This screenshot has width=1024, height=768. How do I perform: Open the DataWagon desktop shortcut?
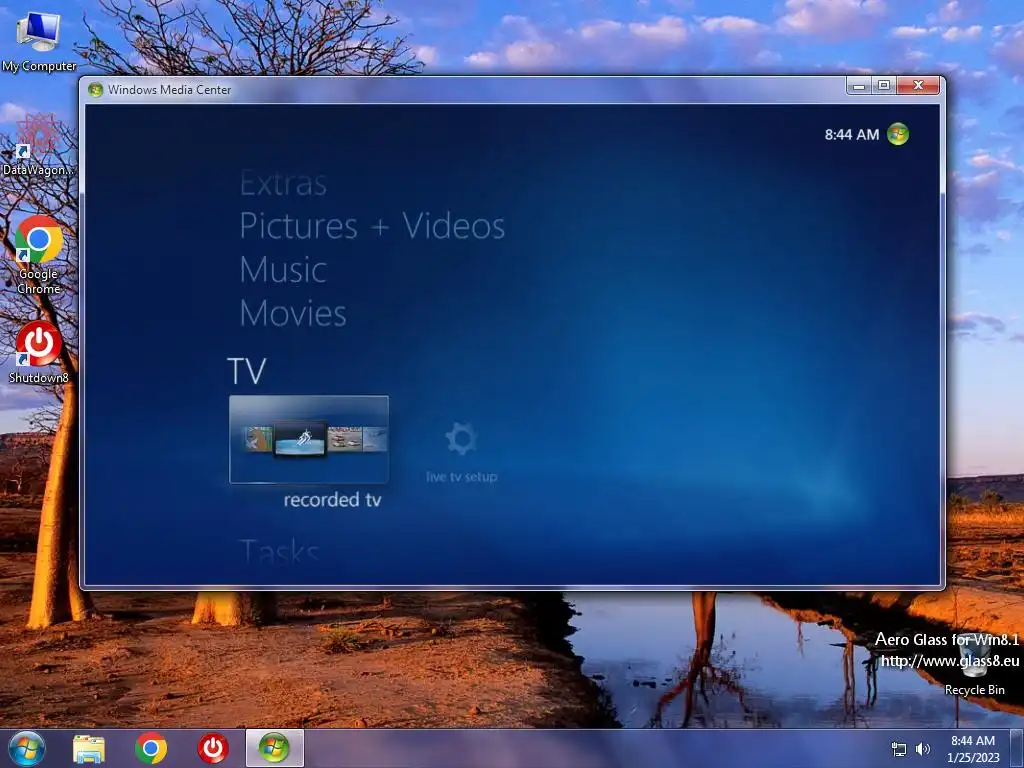pyautogui.click(x=39, y=144)
